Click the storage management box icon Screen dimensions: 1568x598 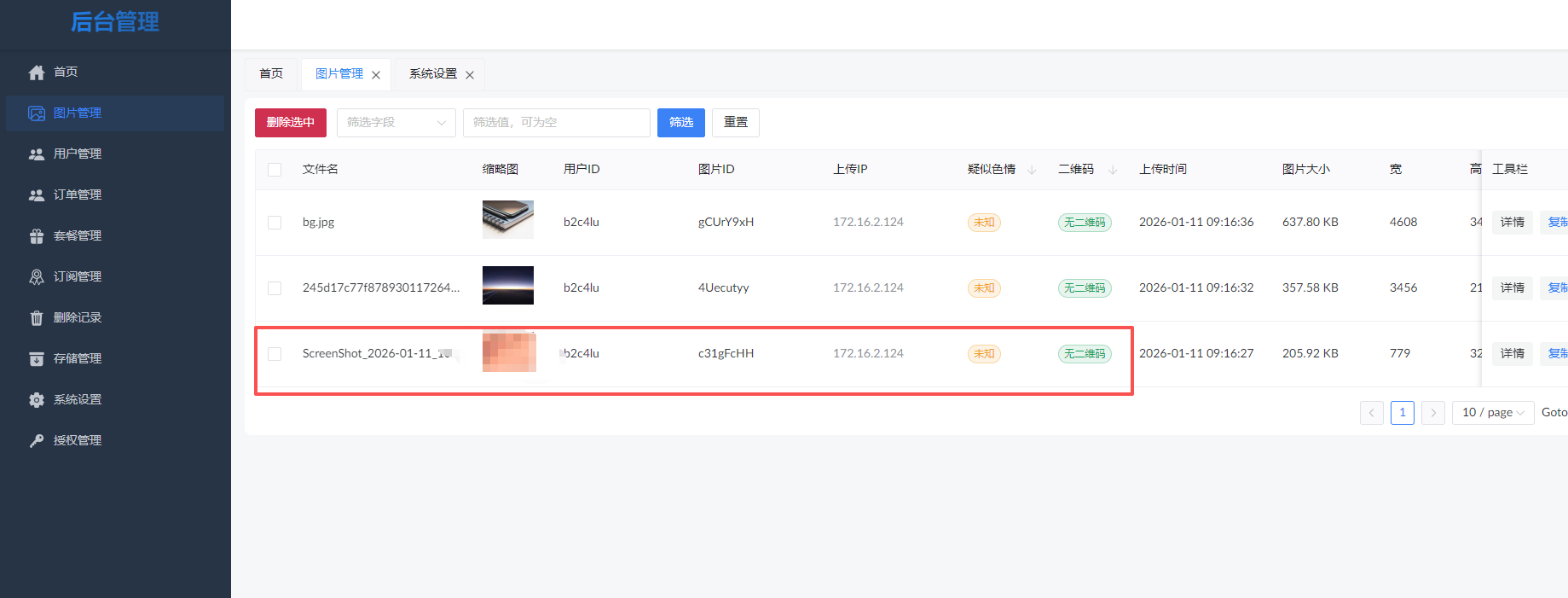click(37, 359)
